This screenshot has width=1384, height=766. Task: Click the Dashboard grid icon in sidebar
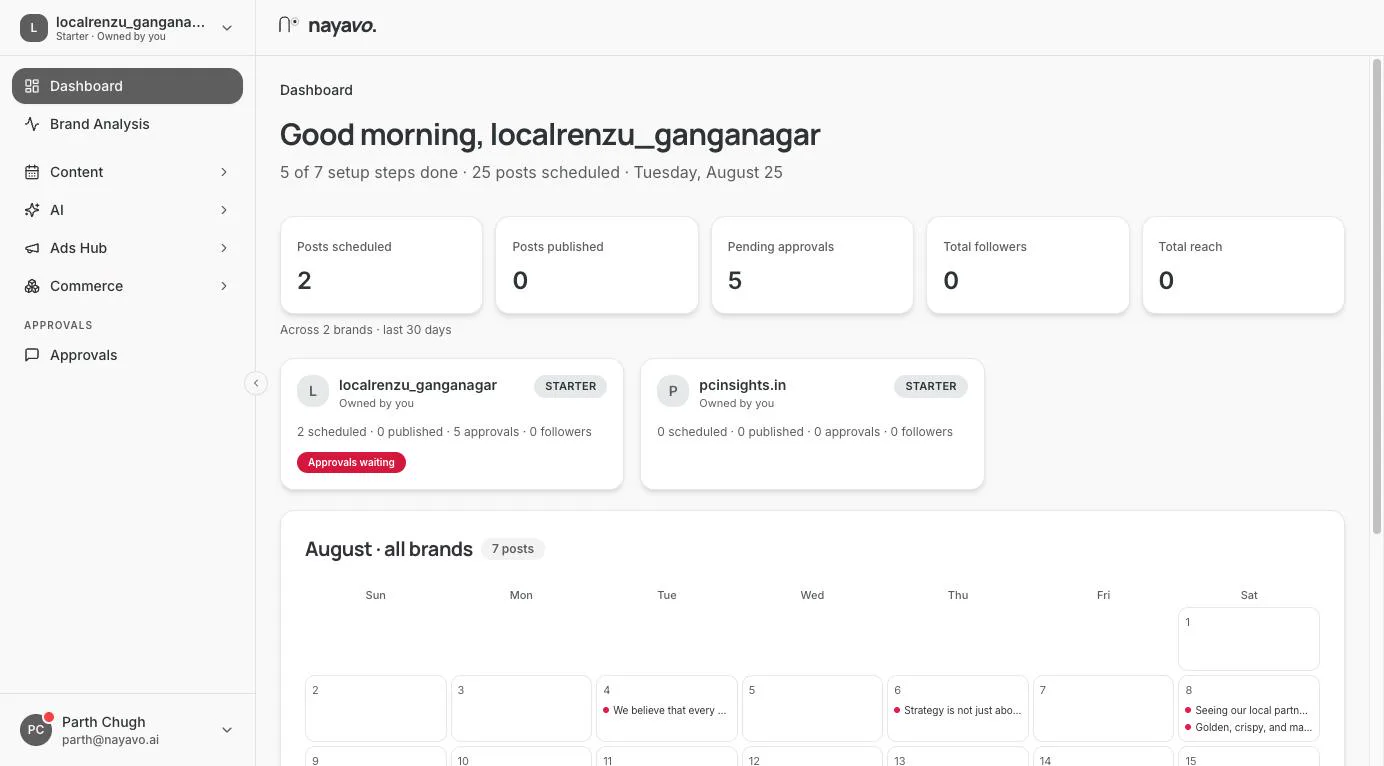tap(32, 86)
